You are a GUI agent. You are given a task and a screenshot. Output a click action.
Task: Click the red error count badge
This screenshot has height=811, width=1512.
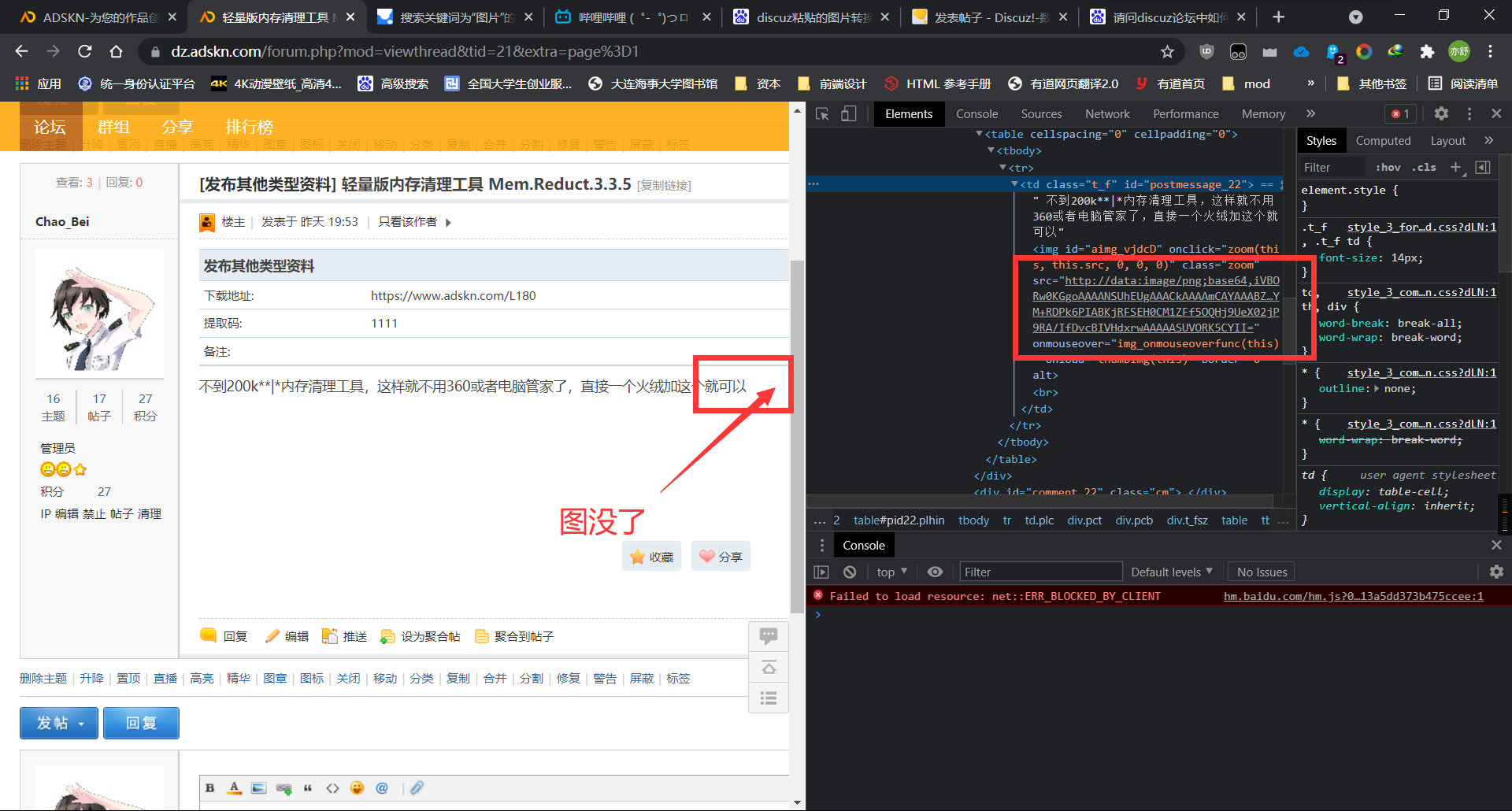pyautogui.click(x=1401, y=114)
